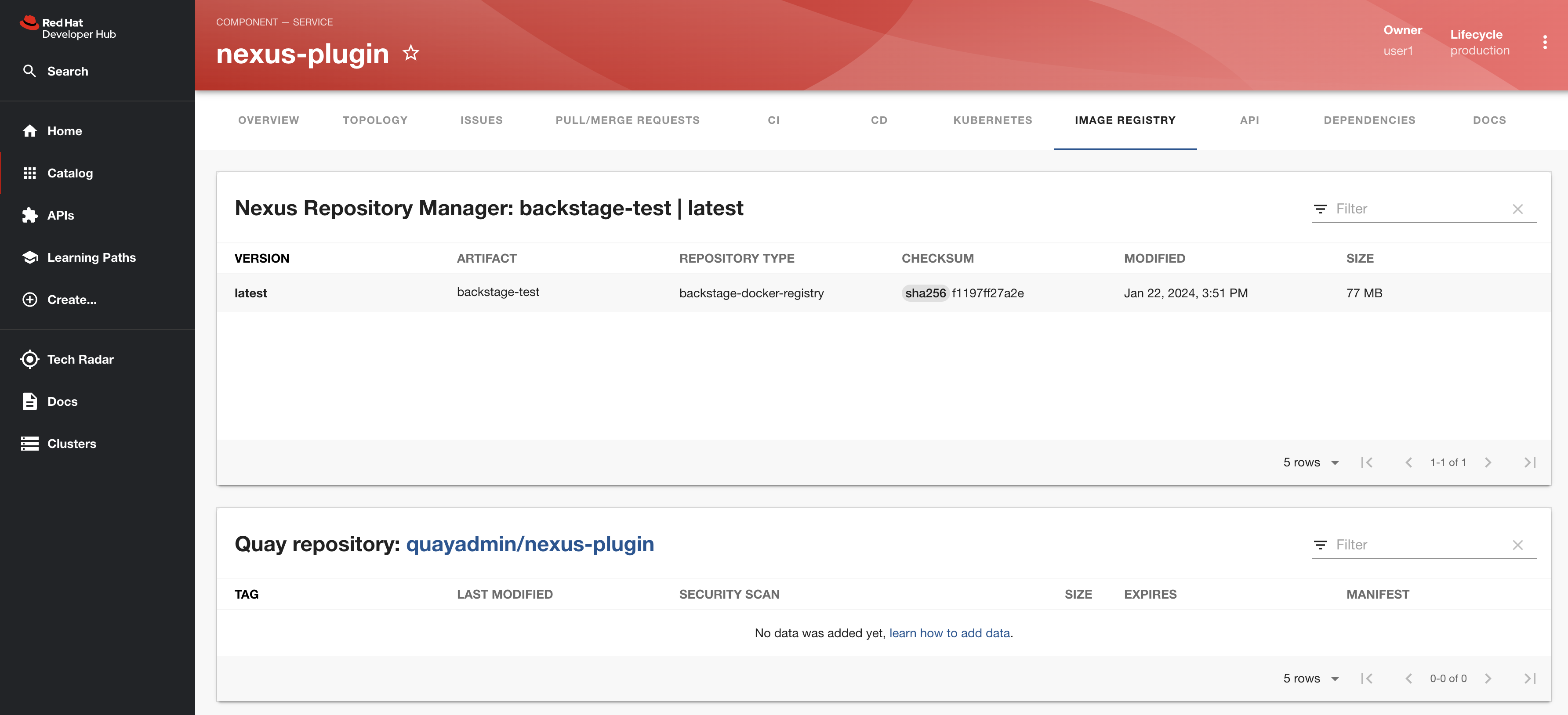
Task: Switch to the Kubernetes tab
Action: 993,119
